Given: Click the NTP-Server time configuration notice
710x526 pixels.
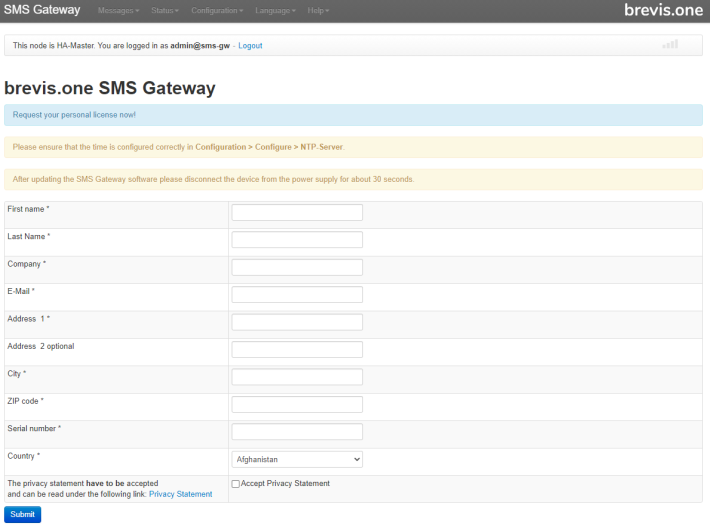Looking at the screenshot, I should click(x=353, y=147).
